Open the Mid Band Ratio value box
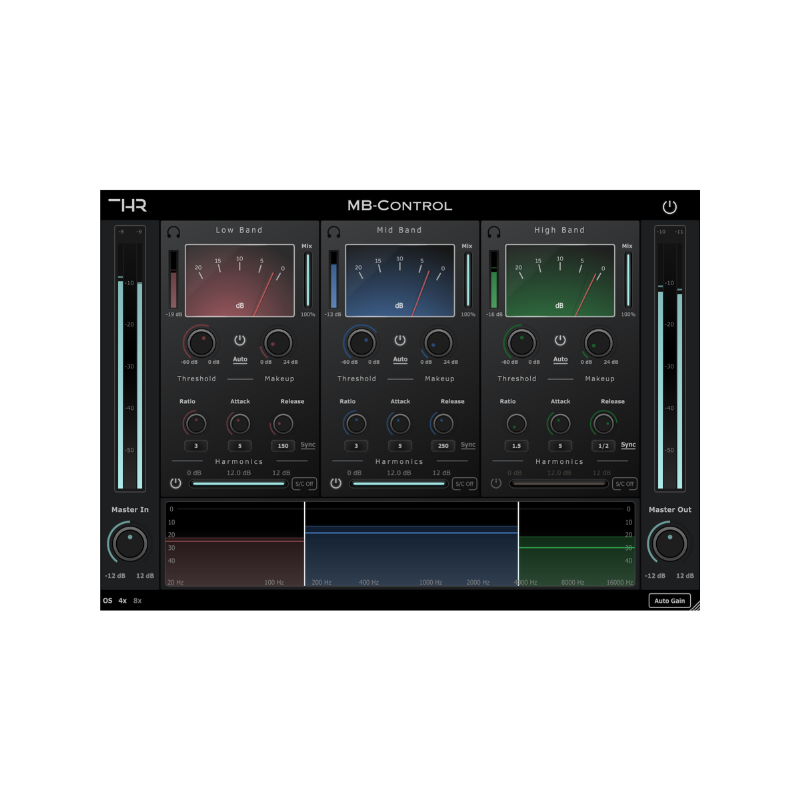Image resolution: width=800 pixels, height=800 pixels. [358, 445]
